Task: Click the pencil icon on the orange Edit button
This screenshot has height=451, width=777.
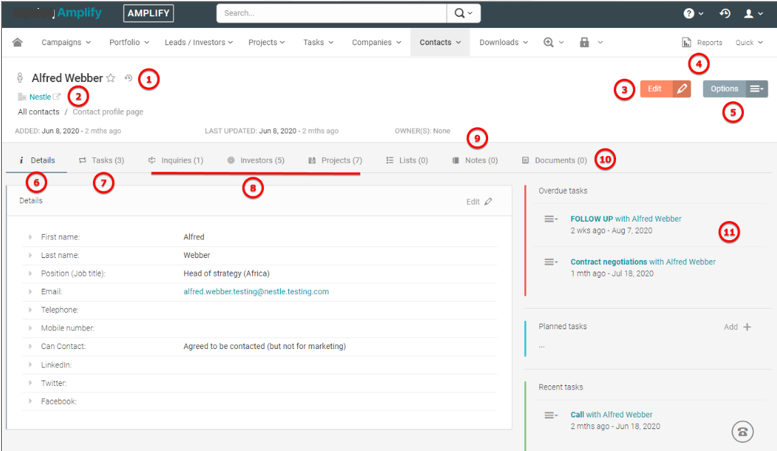Action: pyautogui.click(x=682, y=89)
